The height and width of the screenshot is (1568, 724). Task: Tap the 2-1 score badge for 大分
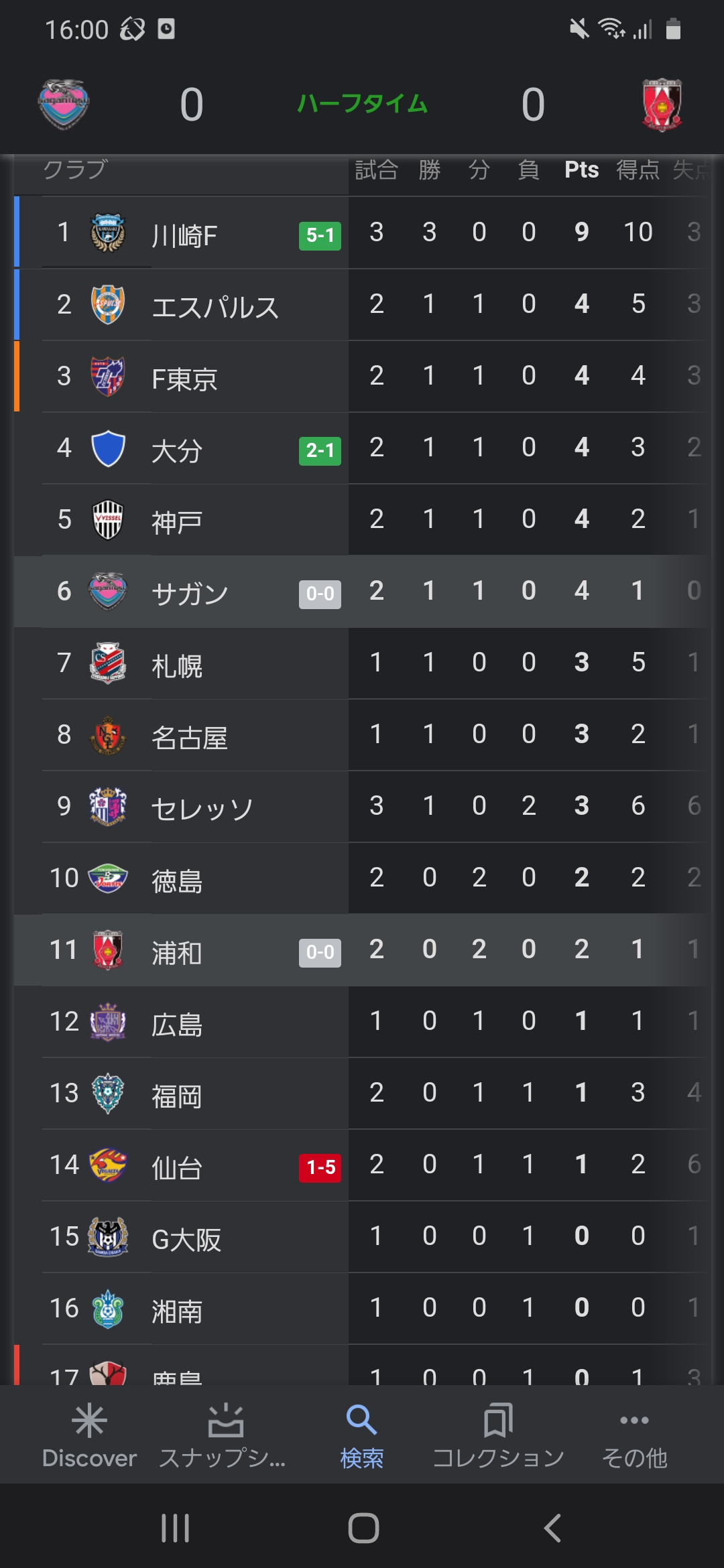tap(320, 450)
